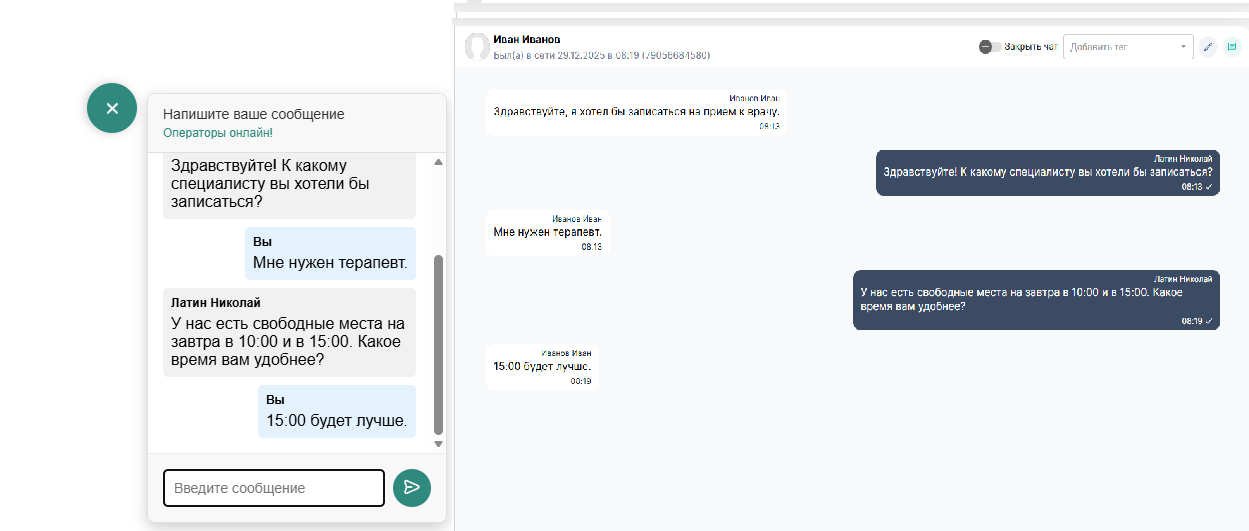This screenshot has height=531, width=1249.
Task: Click the 'Операторы онлайн!' status text
Action: (x=218, y=132)
